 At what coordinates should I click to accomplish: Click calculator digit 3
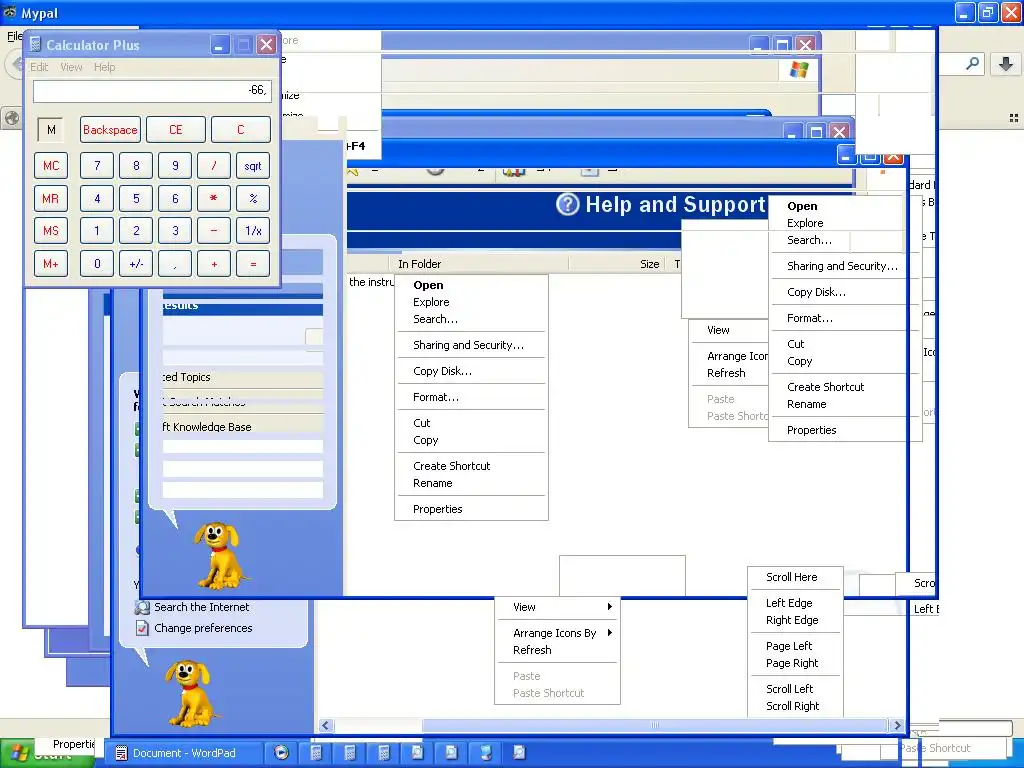point(175,231)
